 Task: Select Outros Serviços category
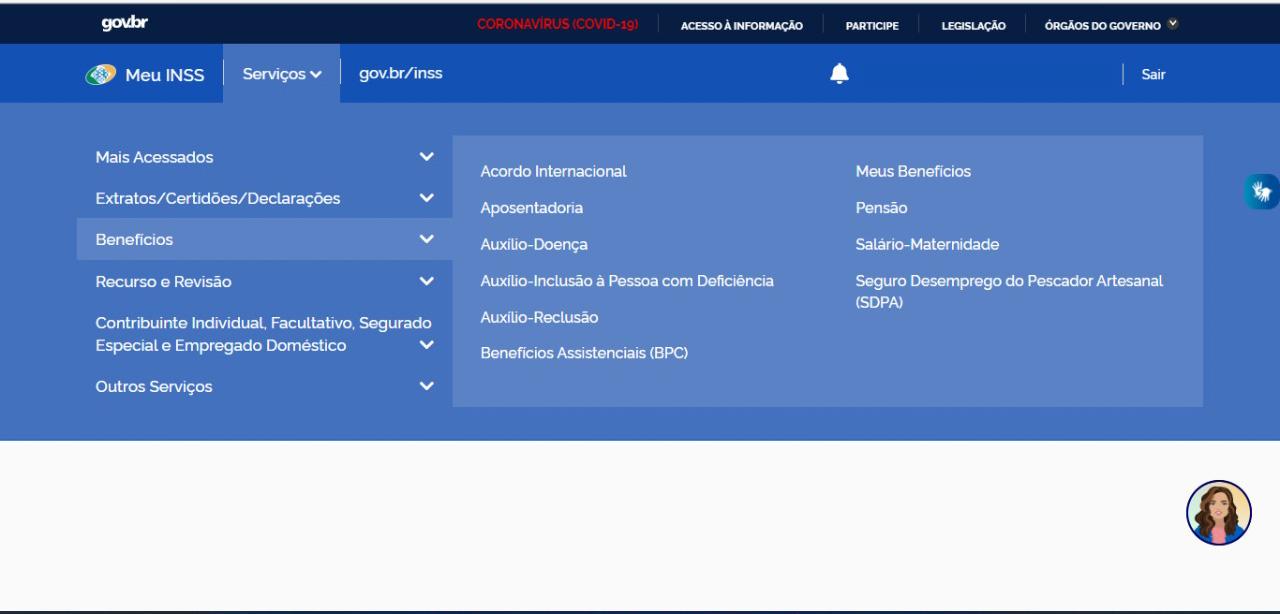(x=154, y=386)
